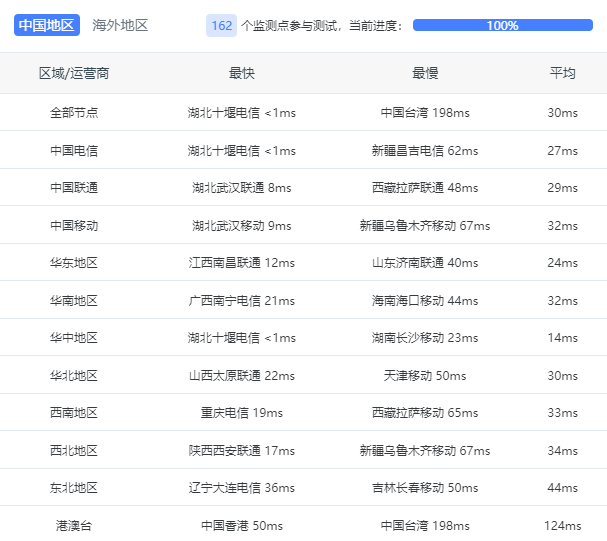Click the 32ms average for 华南地区
The height and width of the screenshot is (541, 607).
[x=562, y=301]
